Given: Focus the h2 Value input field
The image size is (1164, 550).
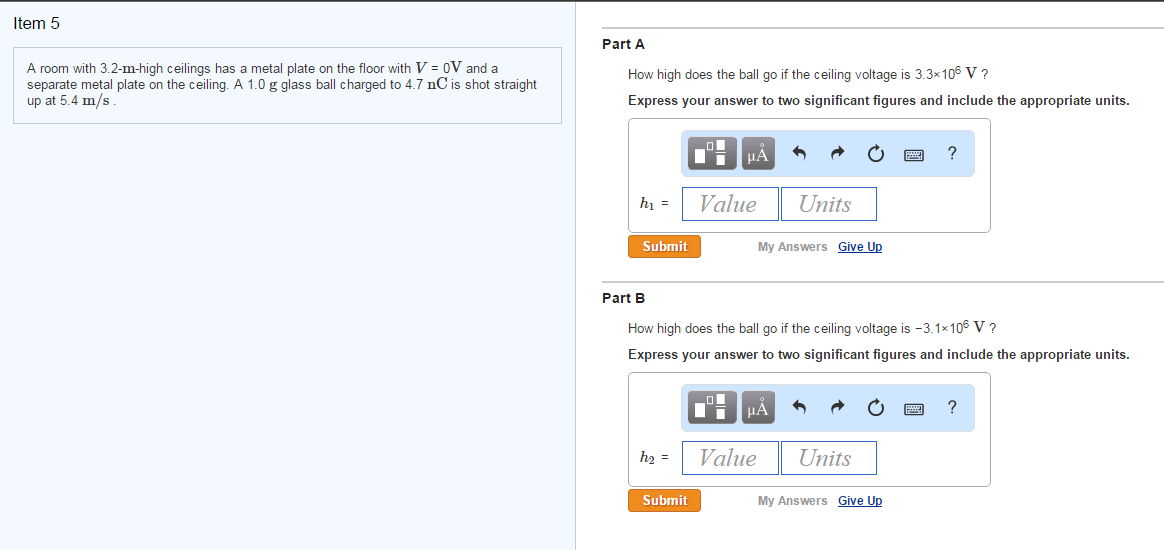Looking at the screenshot, I should click(x=730, y=458).
